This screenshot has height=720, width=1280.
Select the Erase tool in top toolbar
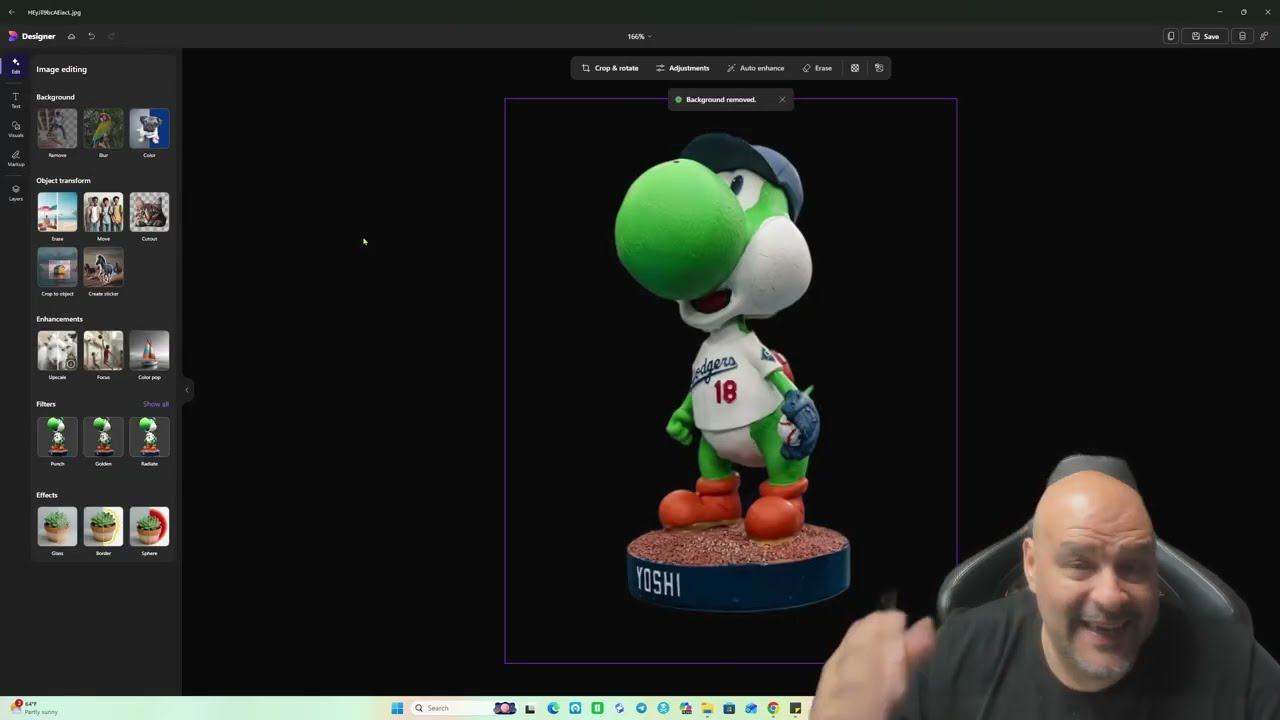[x=817, y=68]
